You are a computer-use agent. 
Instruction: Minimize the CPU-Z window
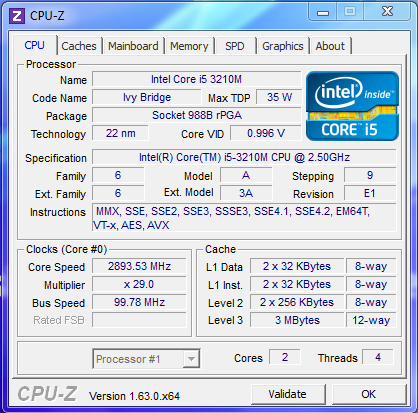pyautogui.click(x=323, y=12)
